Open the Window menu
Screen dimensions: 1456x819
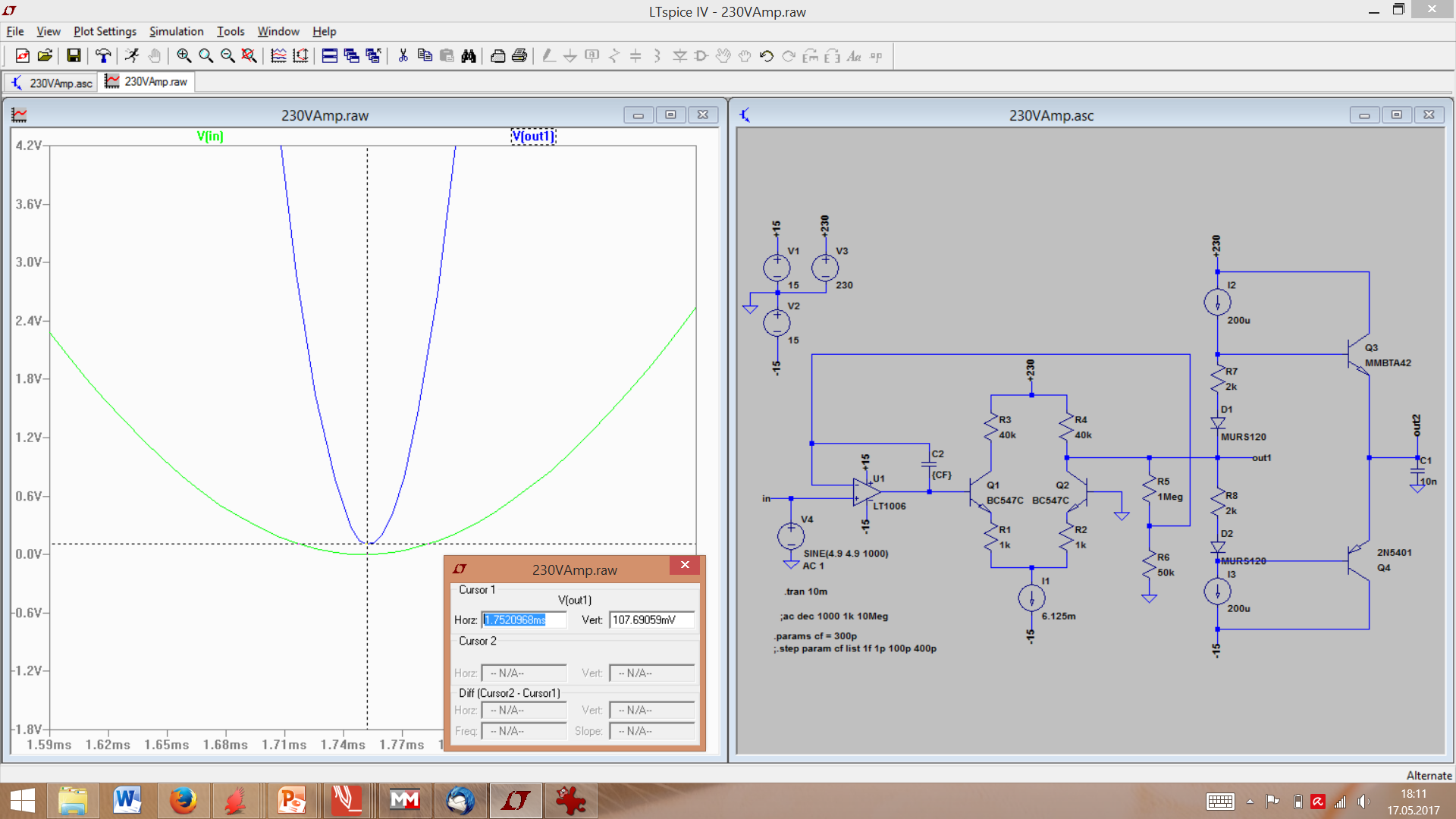click(x=278, y=31)
